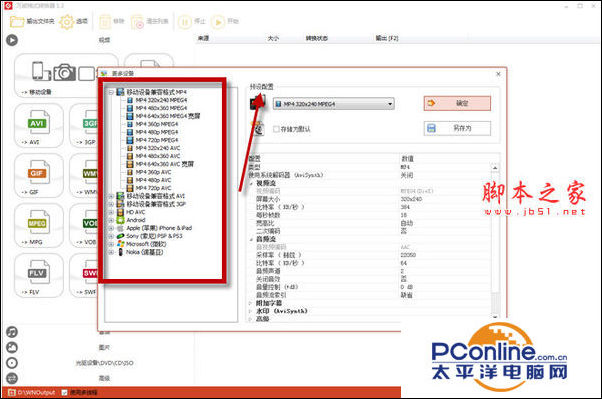602x399 pixels.
Task: Click the save as button in dialog
Action: [x=457, y=128]
